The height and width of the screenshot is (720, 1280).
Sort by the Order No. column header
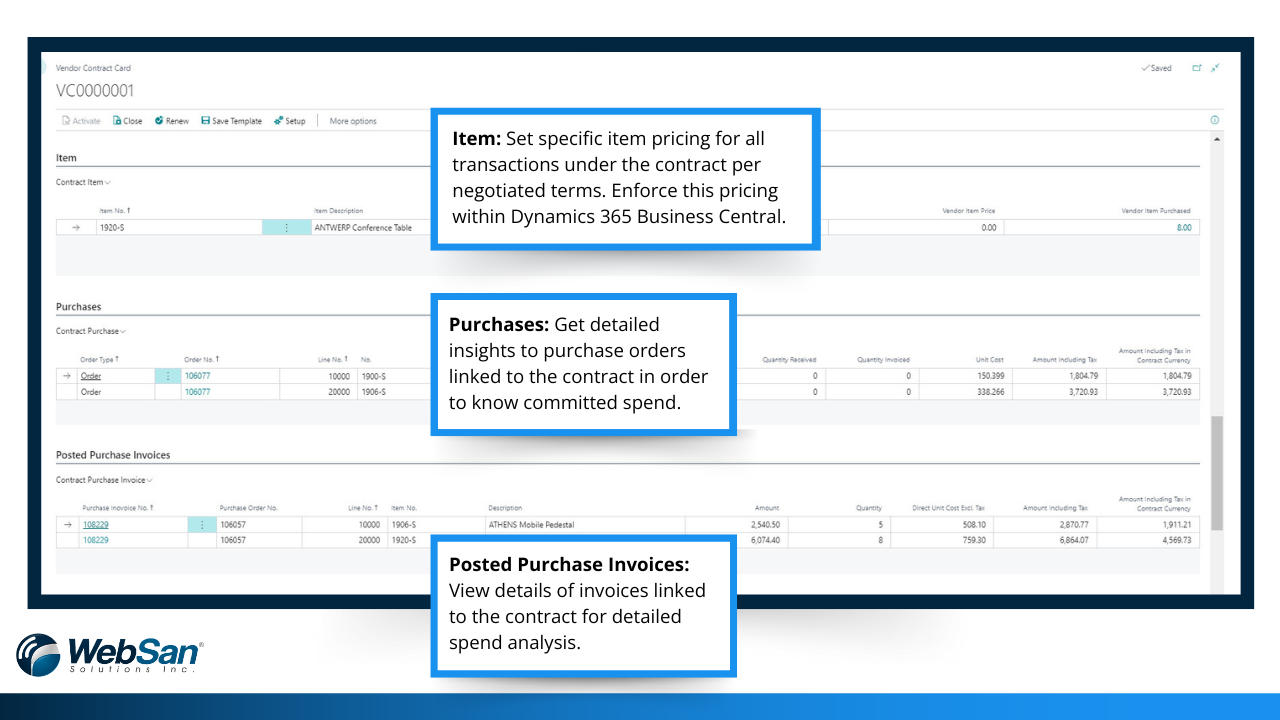pos(202,359)
